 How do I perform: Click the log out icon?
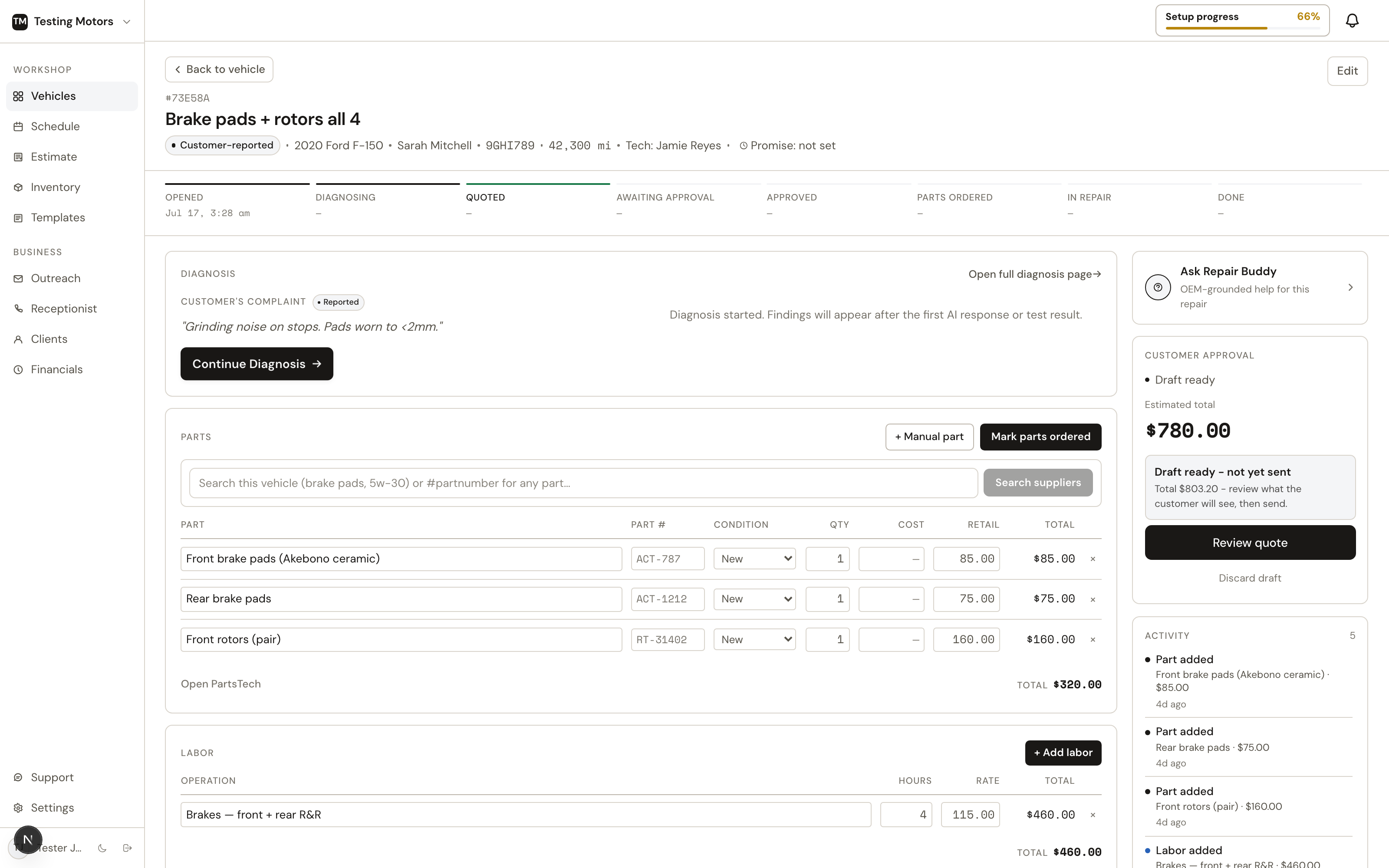pos(128,848)
